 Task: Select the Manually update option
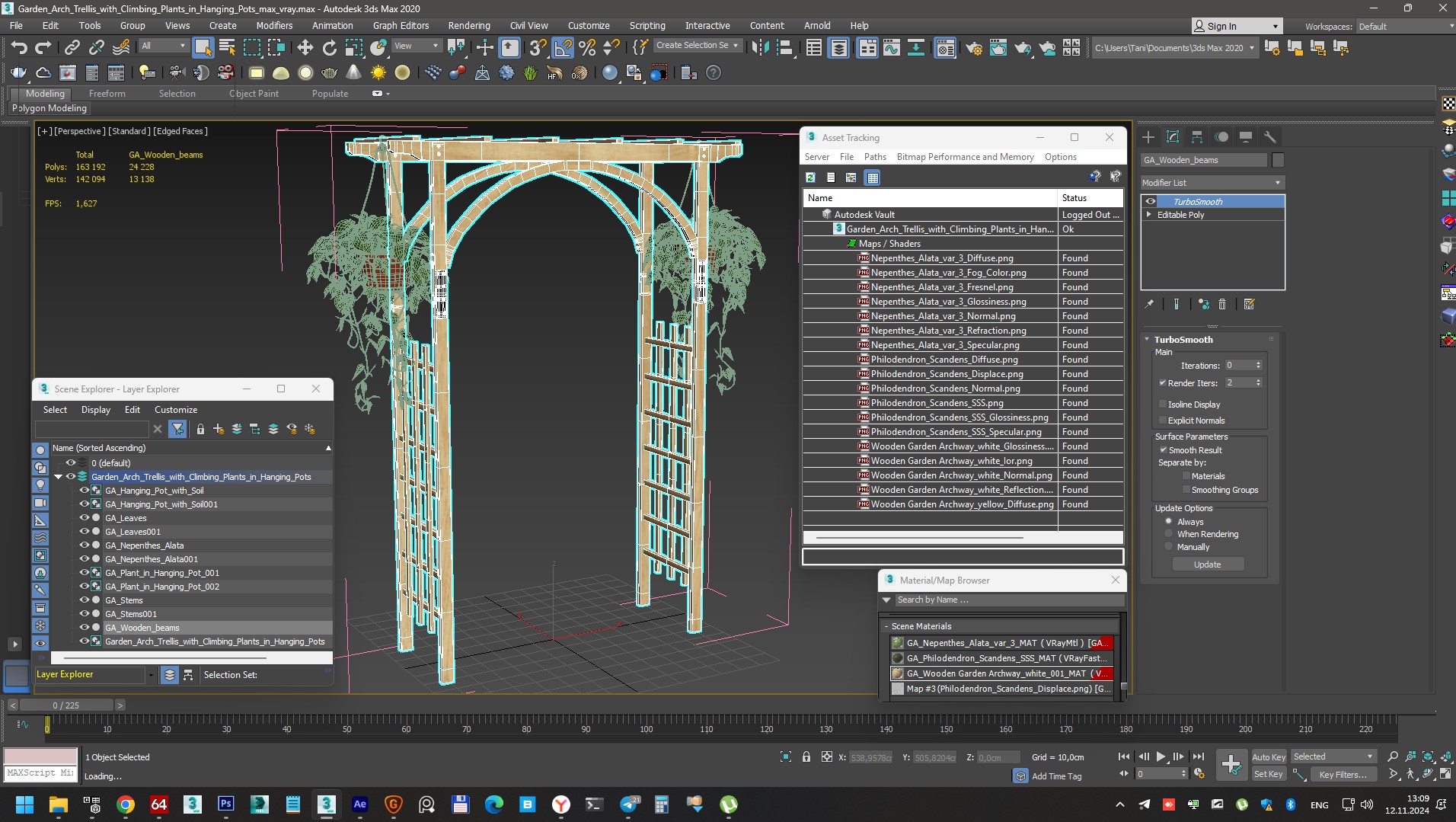click(1168, 547)
